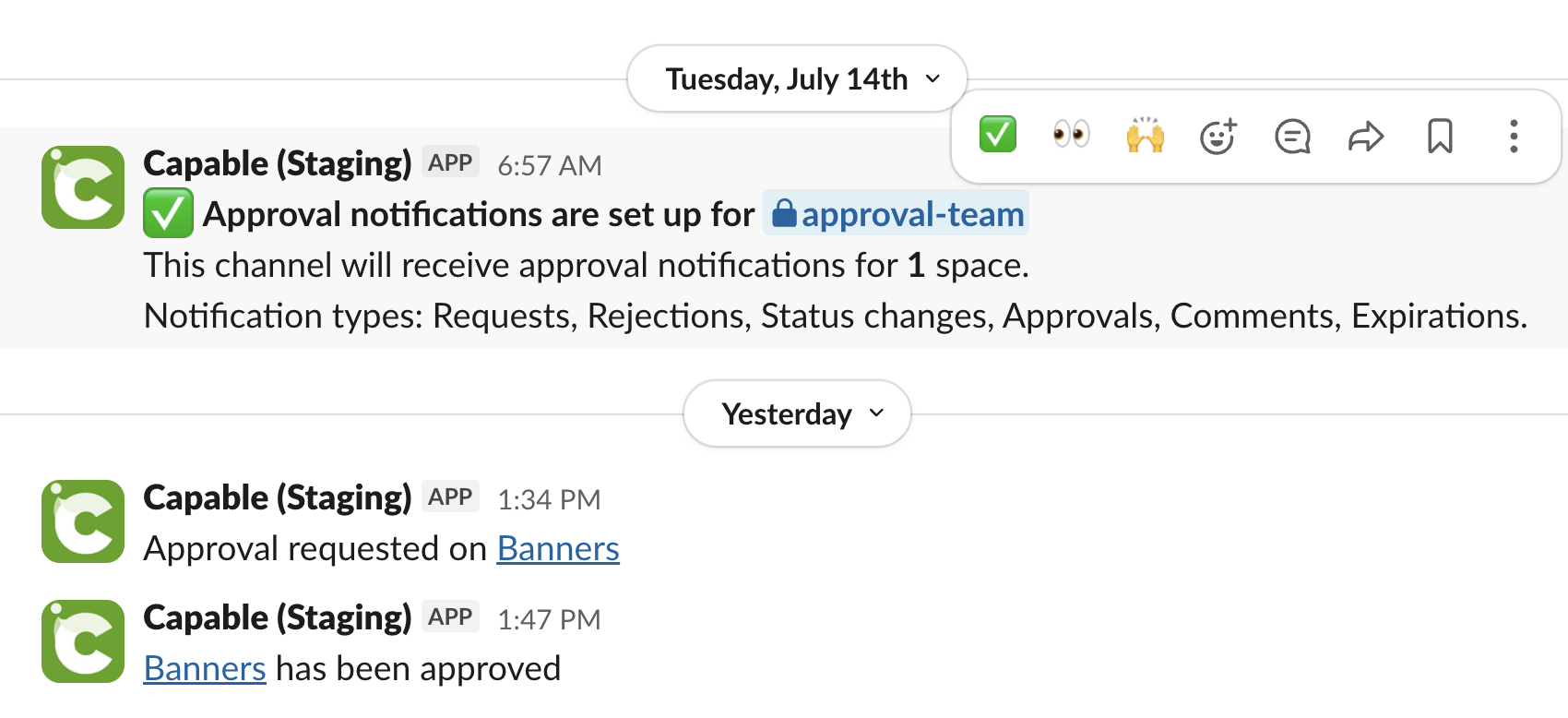The image size is (1568, 718).
Task: React with the eyes emoji
Action: 1071,136
